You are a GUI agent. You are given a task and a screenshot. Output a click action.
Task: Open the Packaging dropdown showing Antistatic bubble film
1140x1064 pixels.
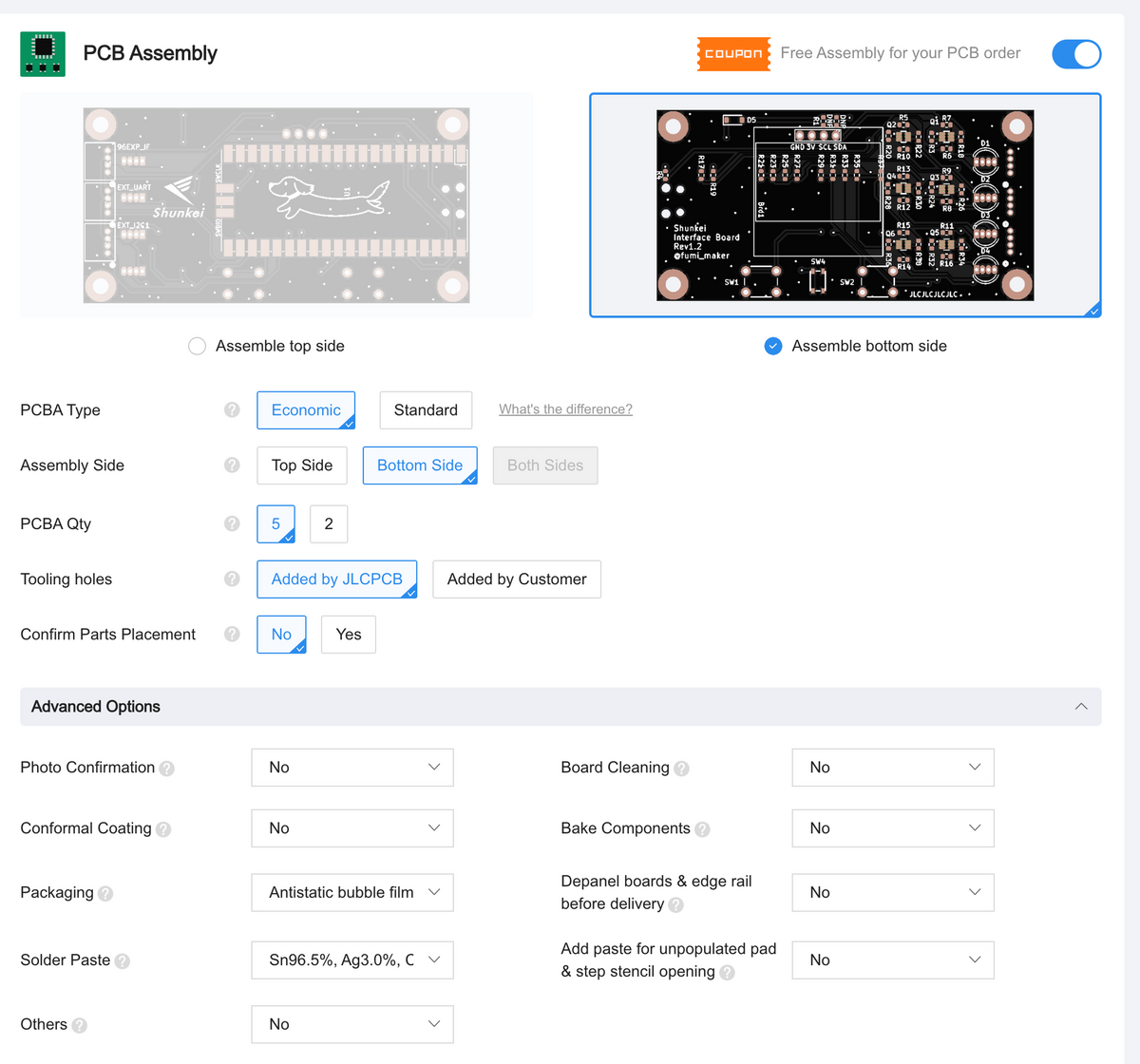[x=351, y=892]
